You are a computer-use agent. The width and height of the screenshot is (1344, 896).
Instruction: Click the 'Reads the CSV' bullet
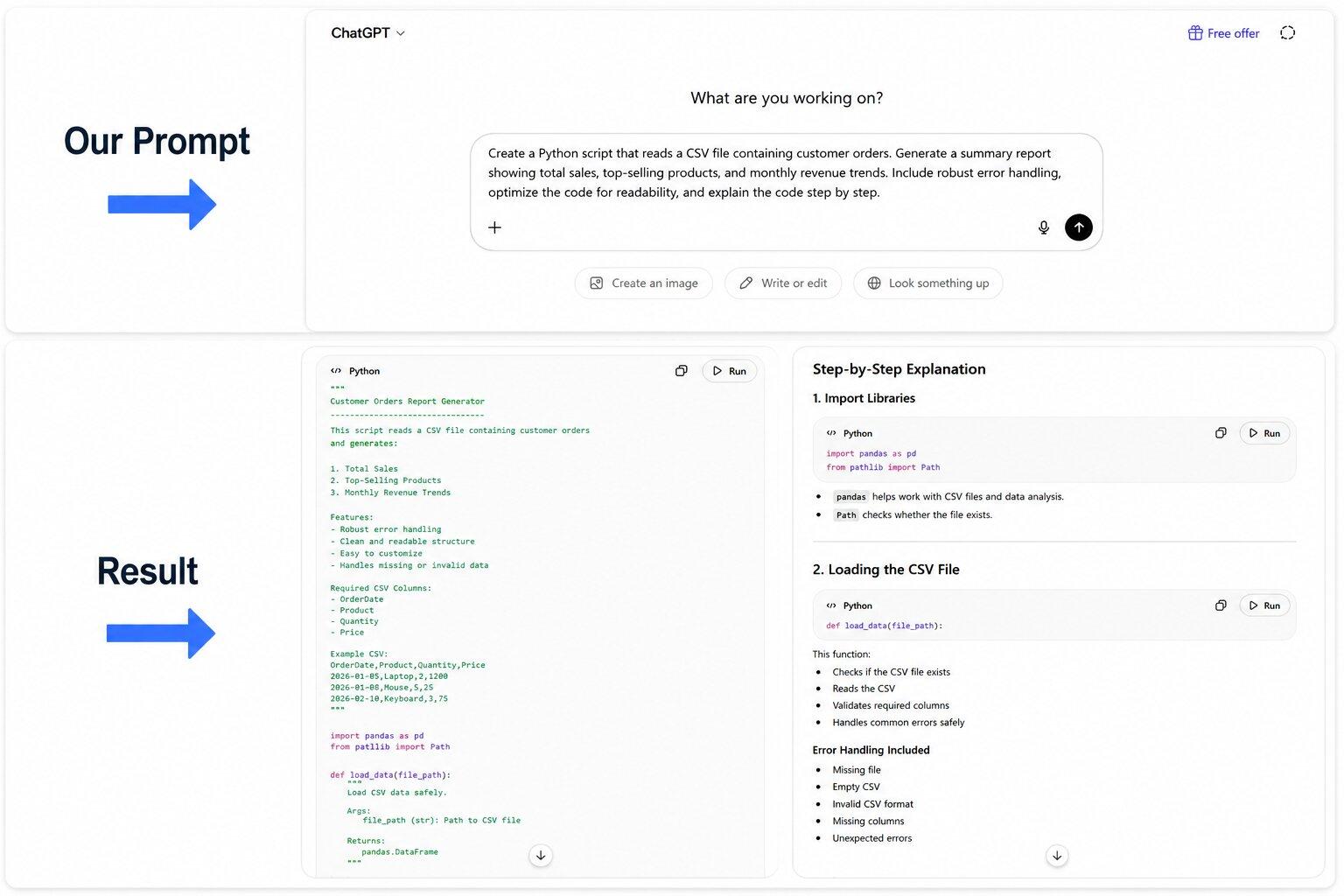pyautogui.click(x=864, y=689)
